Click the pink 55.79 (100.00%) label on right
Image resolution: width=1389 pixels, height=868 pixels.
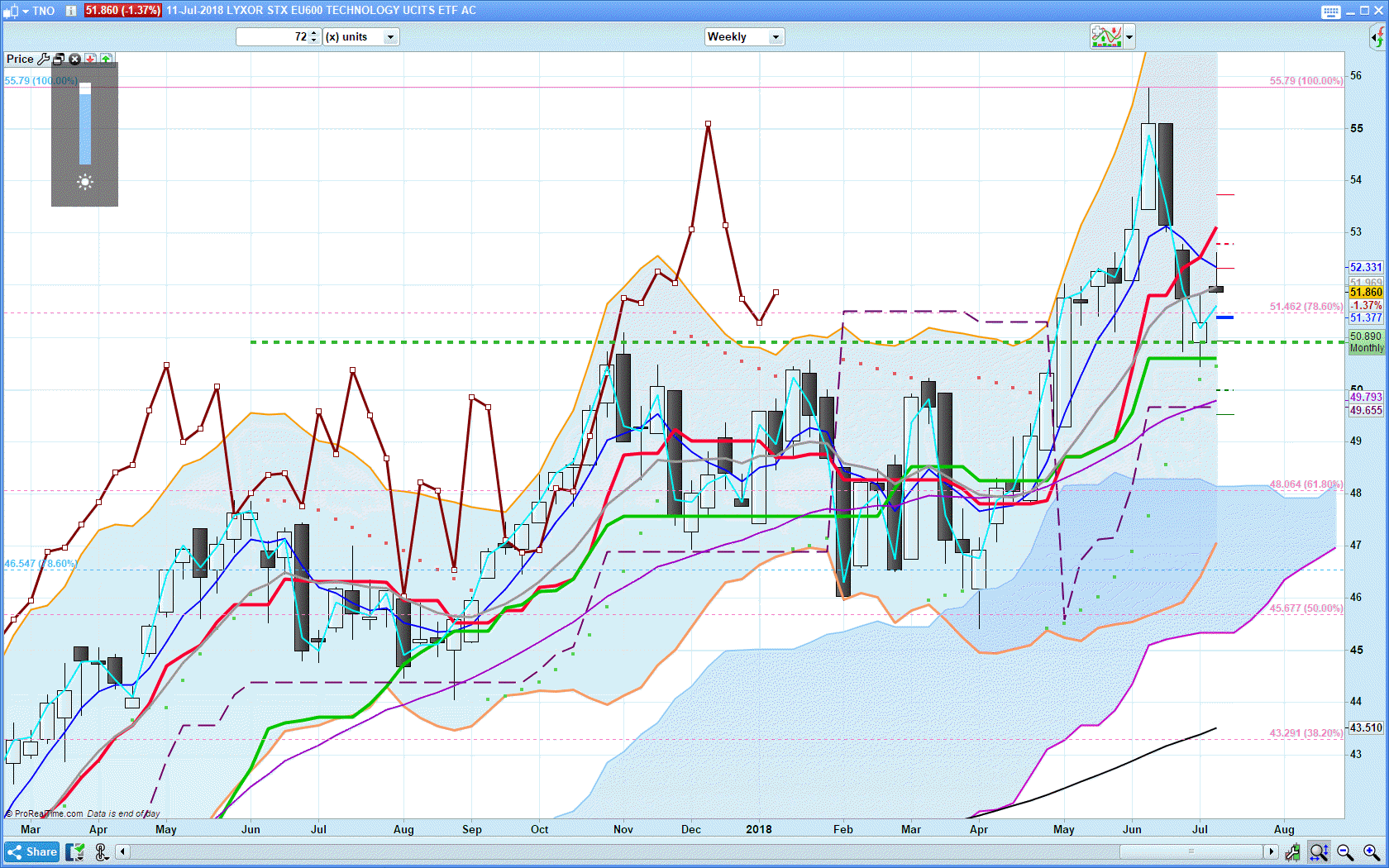[1306, 80]
